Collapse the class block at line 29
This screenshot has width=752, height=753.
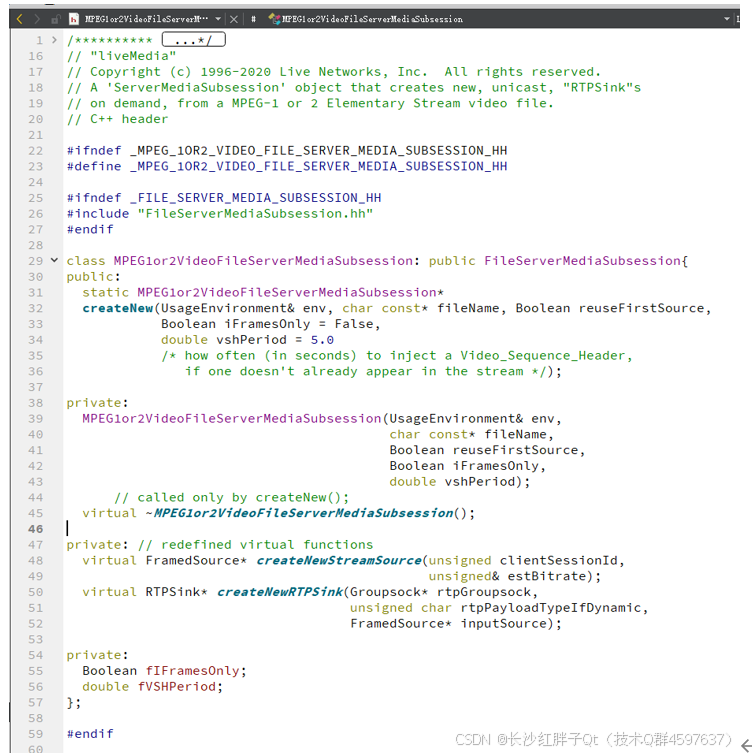54,260
